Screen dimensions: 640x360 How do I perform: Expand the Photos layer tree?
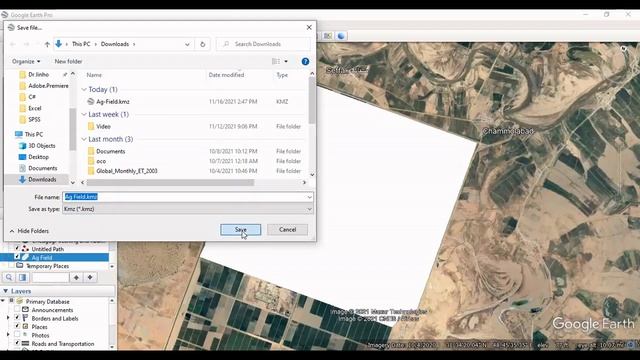pyautogui.click(x=8, y=335)
